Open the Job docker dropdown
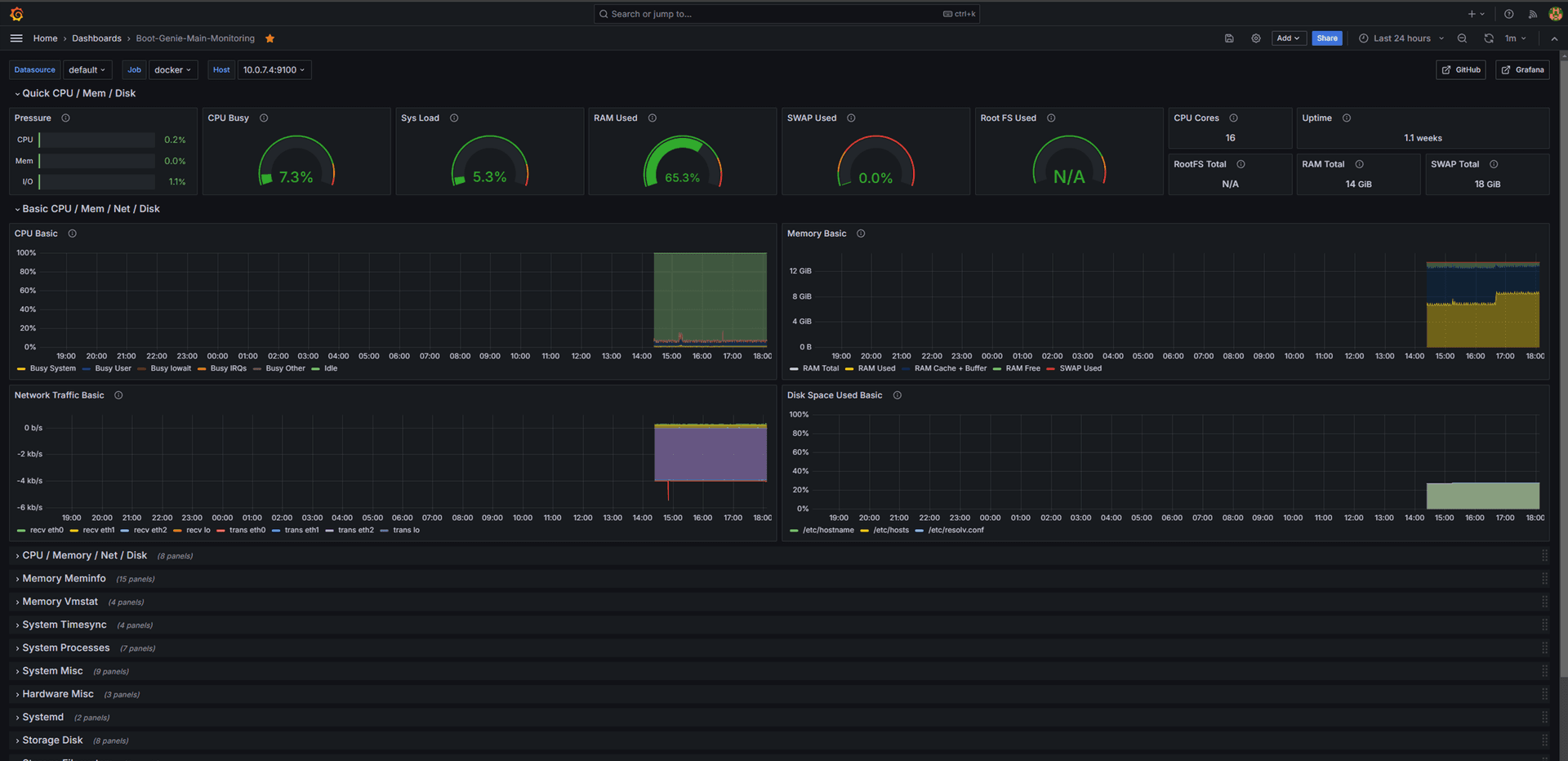 pyautogui.click(x=173, y=70)
